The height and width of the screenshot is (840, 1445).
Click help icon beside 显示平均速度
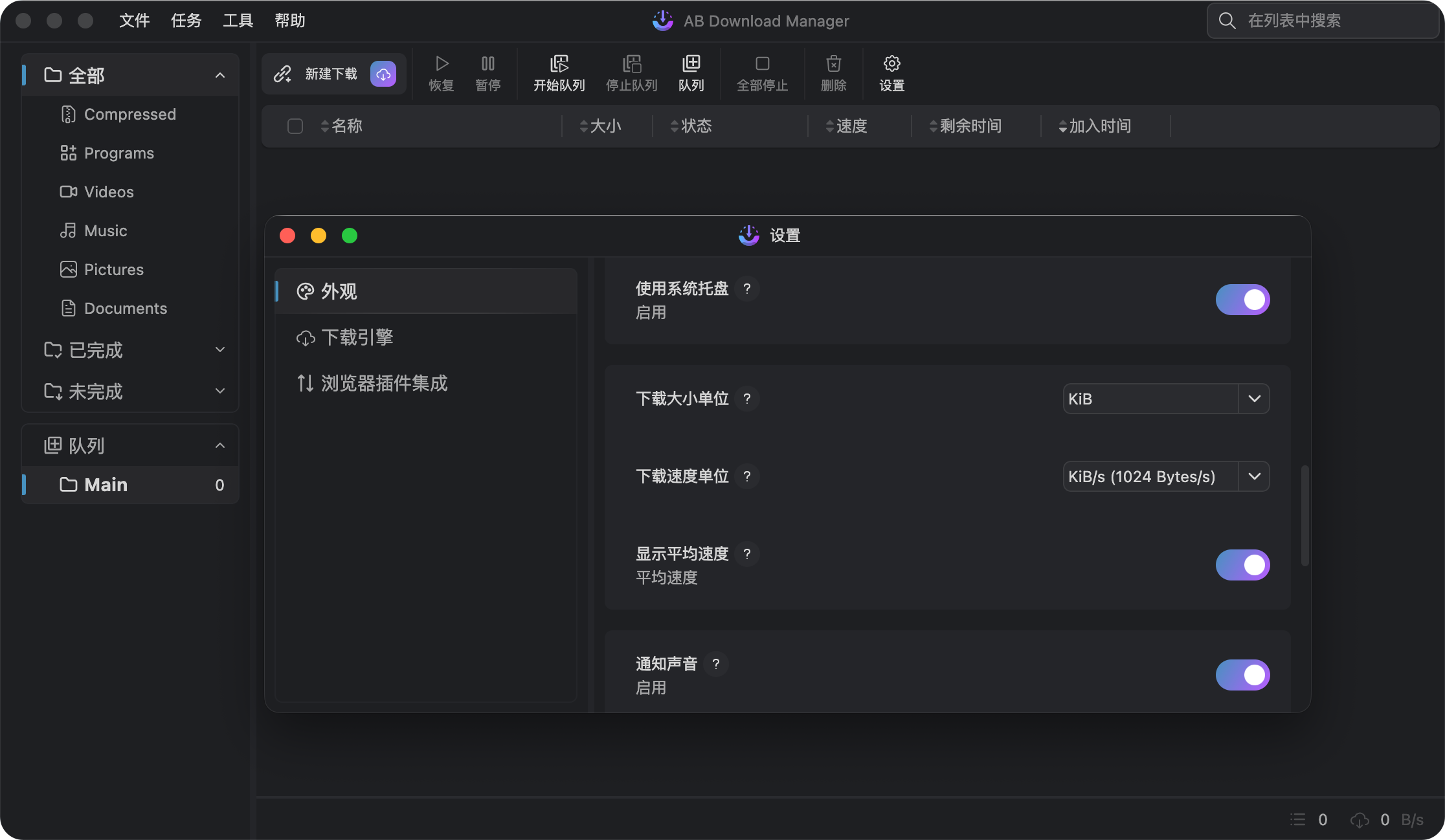coord(747,554)
